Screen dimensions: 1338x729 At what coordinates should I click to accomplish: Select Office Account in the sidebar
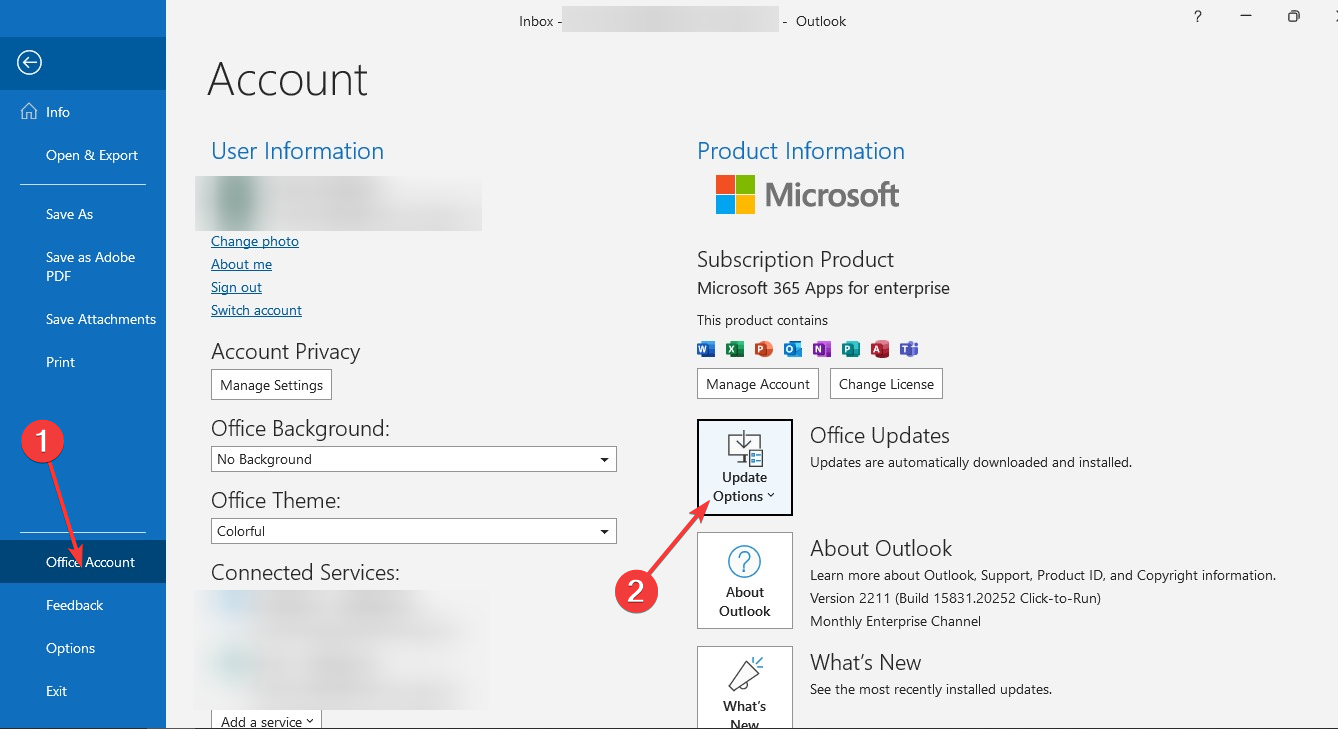pyautogui.click(x=83, y=562)
